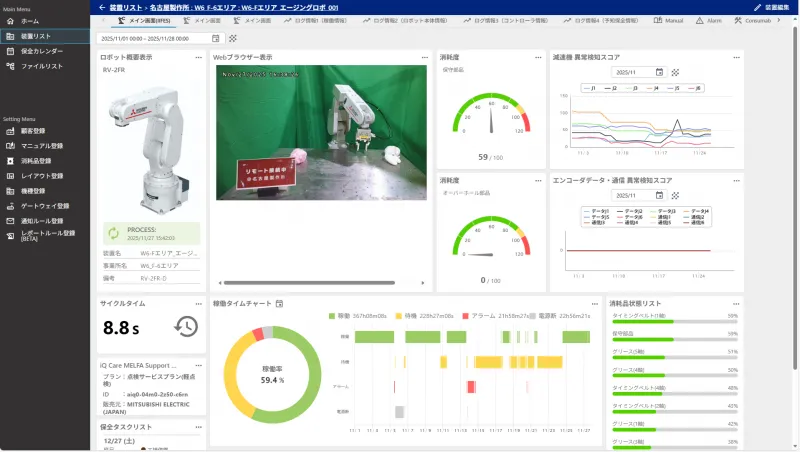Open 保全カレンダー in the main menu
This screenshot has height=452, width=800.
click(x=42, y=51)
